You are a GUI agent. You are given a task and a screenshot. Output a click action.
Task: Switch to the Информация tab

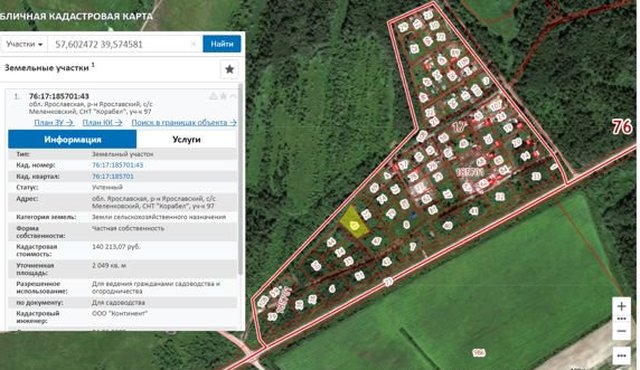tap(72, 140)
